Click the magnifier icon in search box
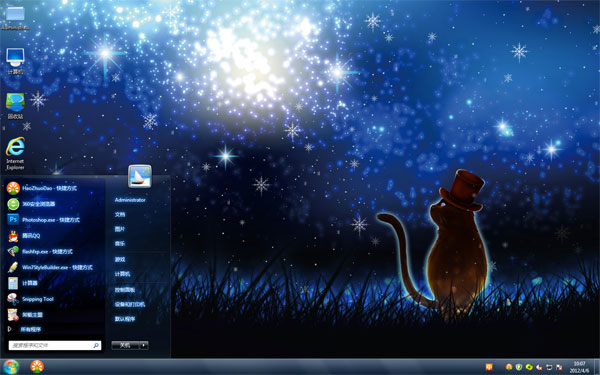Viewport: 600px width, 375px height. [x=96, y=345]
